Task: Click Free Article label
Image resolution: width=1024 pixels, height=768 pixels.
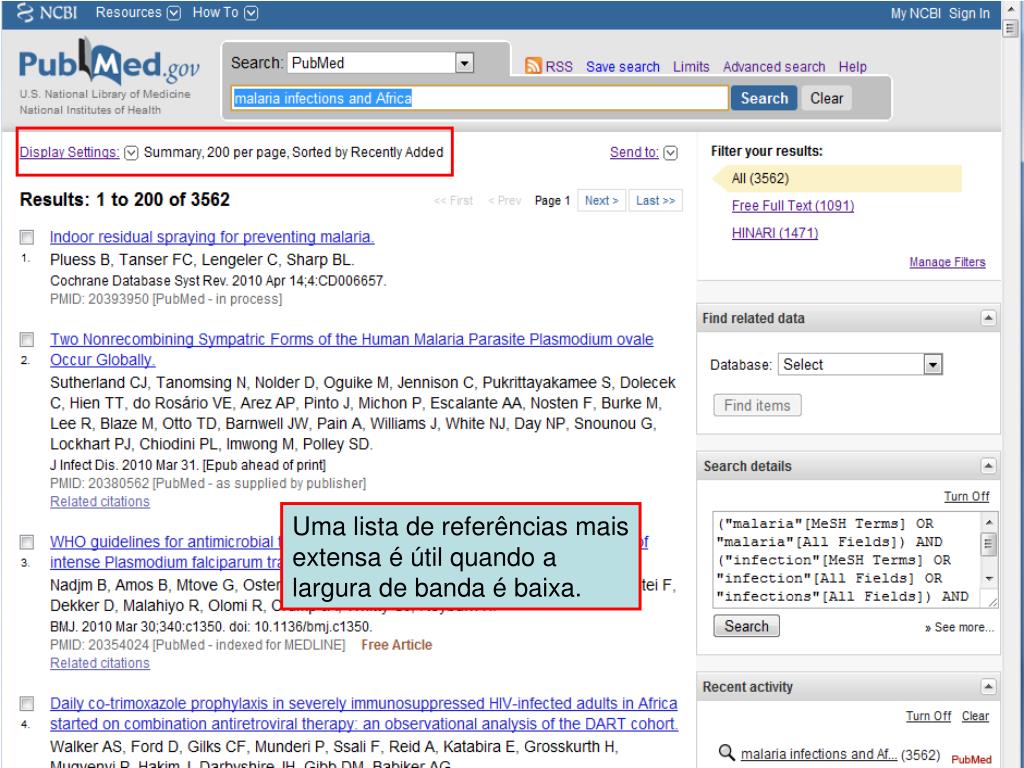Action: point(396,645)
